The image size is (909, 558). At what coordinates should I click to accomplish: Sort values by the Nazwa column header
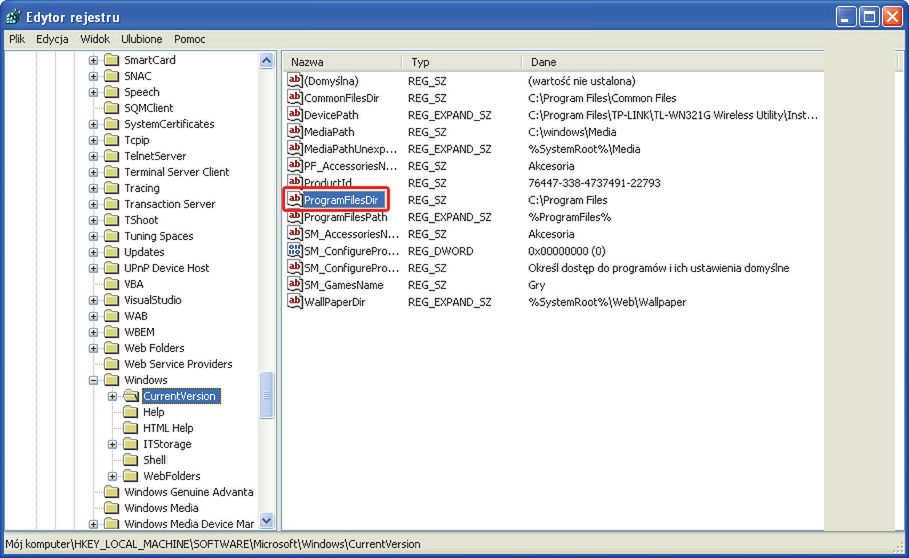(342, 62)
